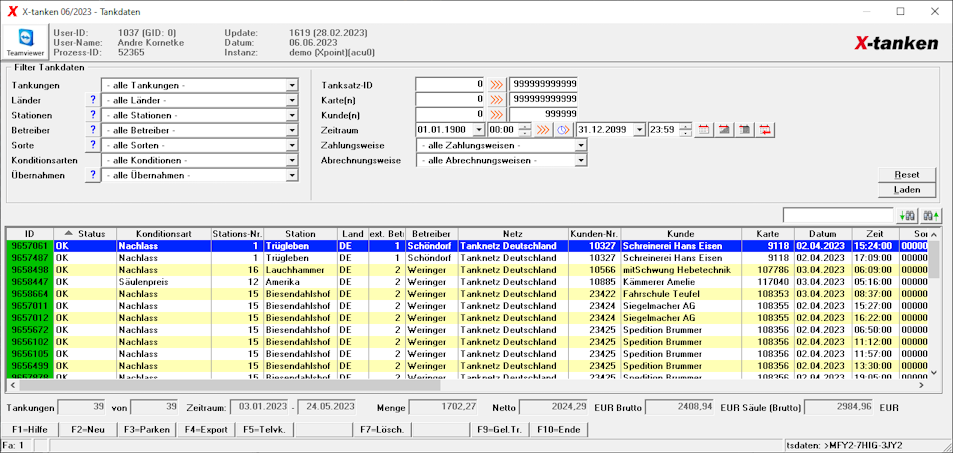The width and height of the screenshot is (953, 453).
Task: Click the orange arrows button for Tanksatz-ID
Action: click(497, 84)
